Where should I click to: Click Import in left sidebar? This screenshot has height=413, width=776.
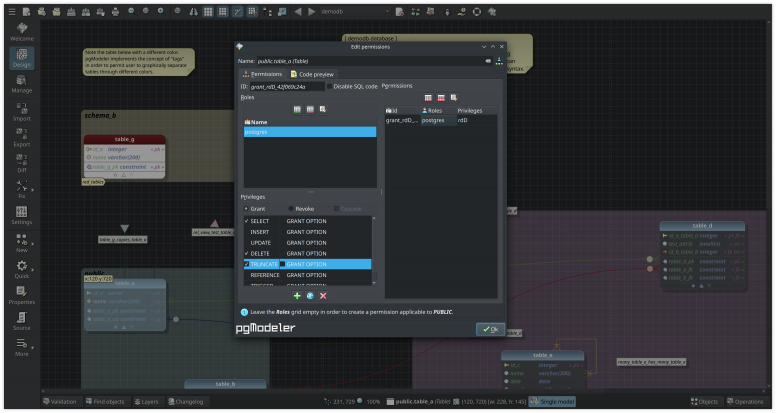point(22,111)
